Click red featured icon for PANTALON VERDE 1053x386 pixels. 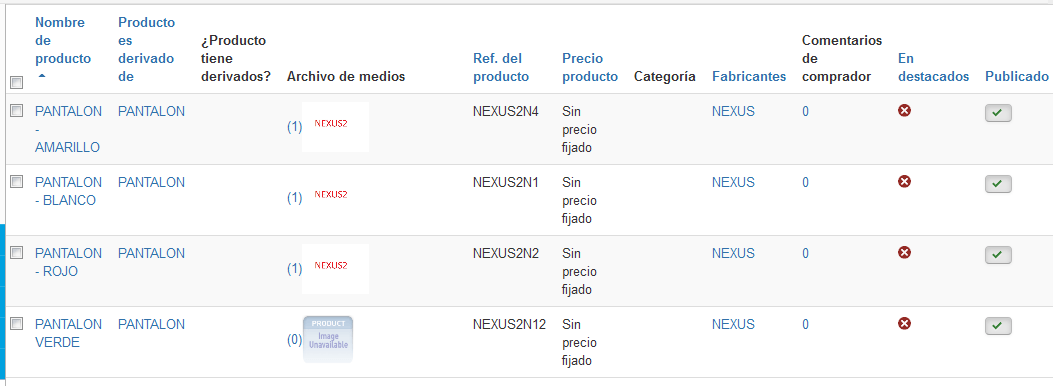(x=904, y=324)
